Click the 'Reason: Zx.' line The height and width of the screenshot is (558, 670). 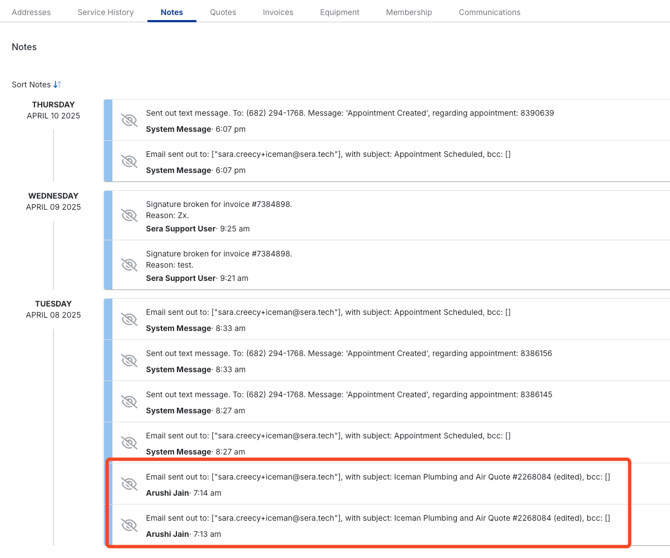pos(167,215)
